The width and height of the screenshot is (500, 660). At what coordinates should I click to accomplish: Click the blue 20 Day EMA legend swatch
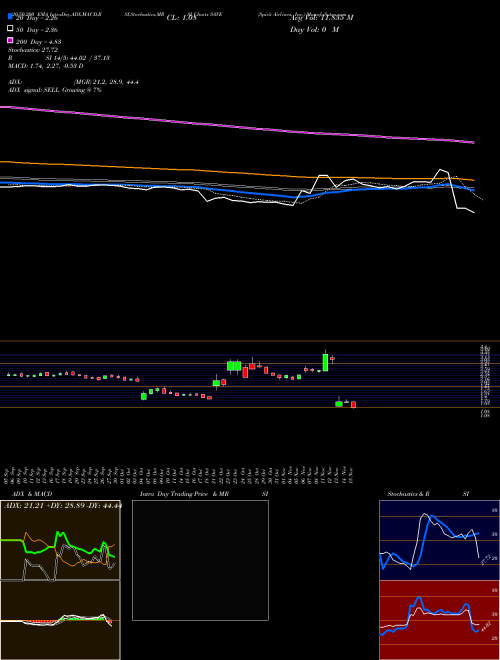pos(10,16)
